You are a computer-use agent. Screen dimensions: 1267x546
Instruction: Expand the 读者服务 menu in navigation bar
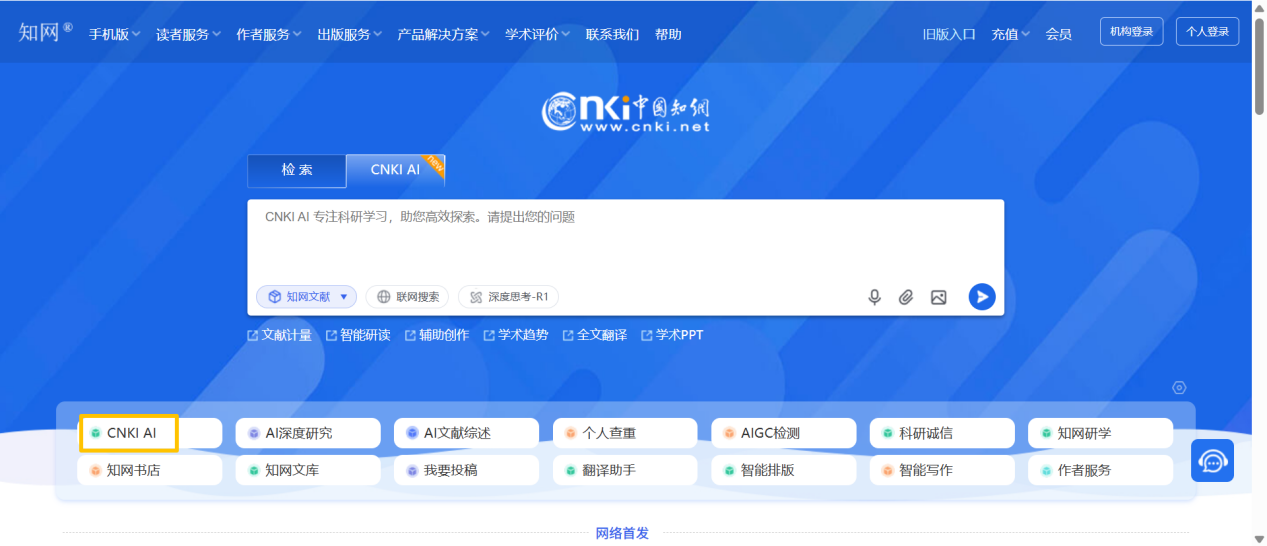(x=188, y=34)
